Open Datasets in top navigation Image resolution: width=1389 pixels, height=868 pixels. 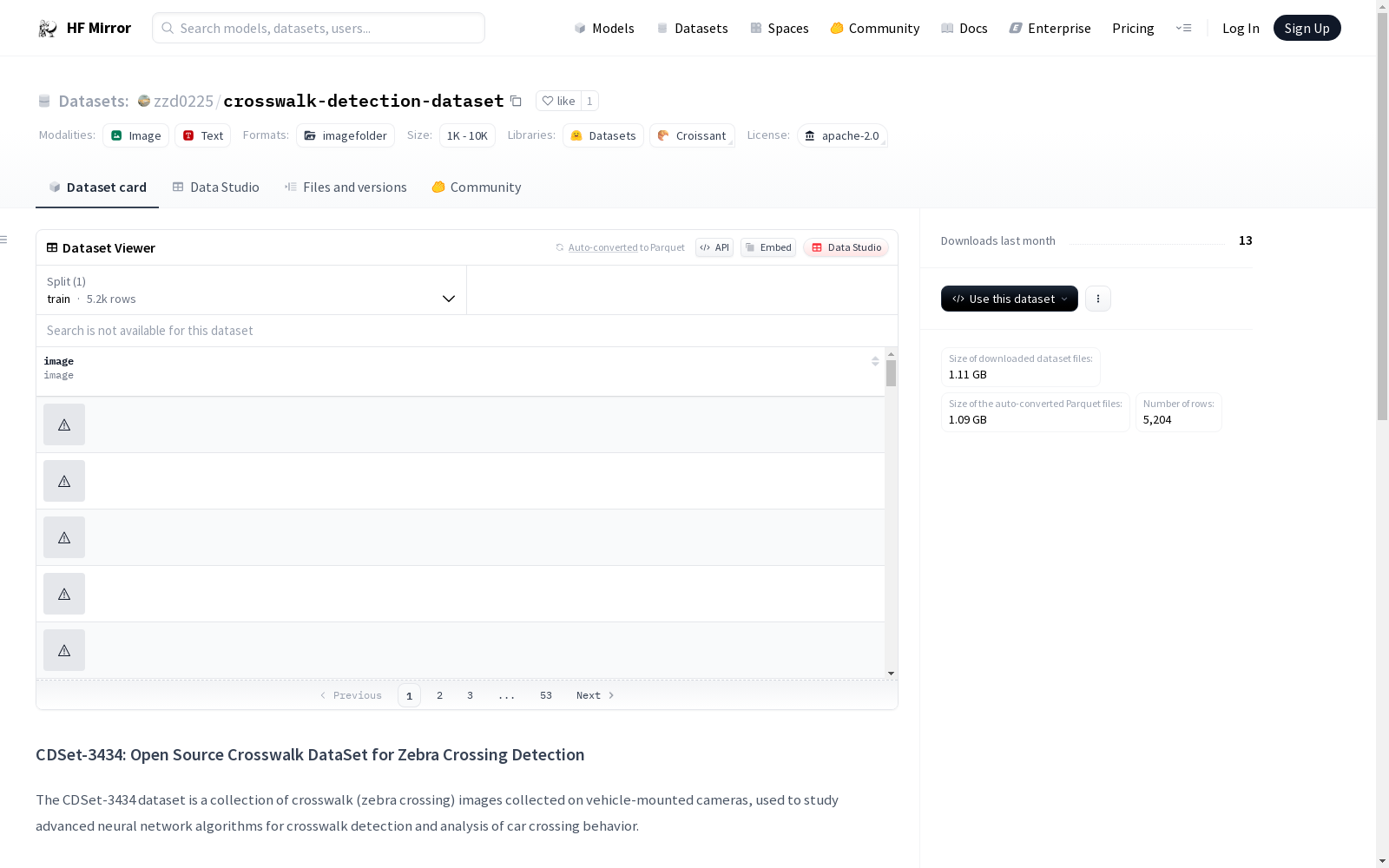692,29
